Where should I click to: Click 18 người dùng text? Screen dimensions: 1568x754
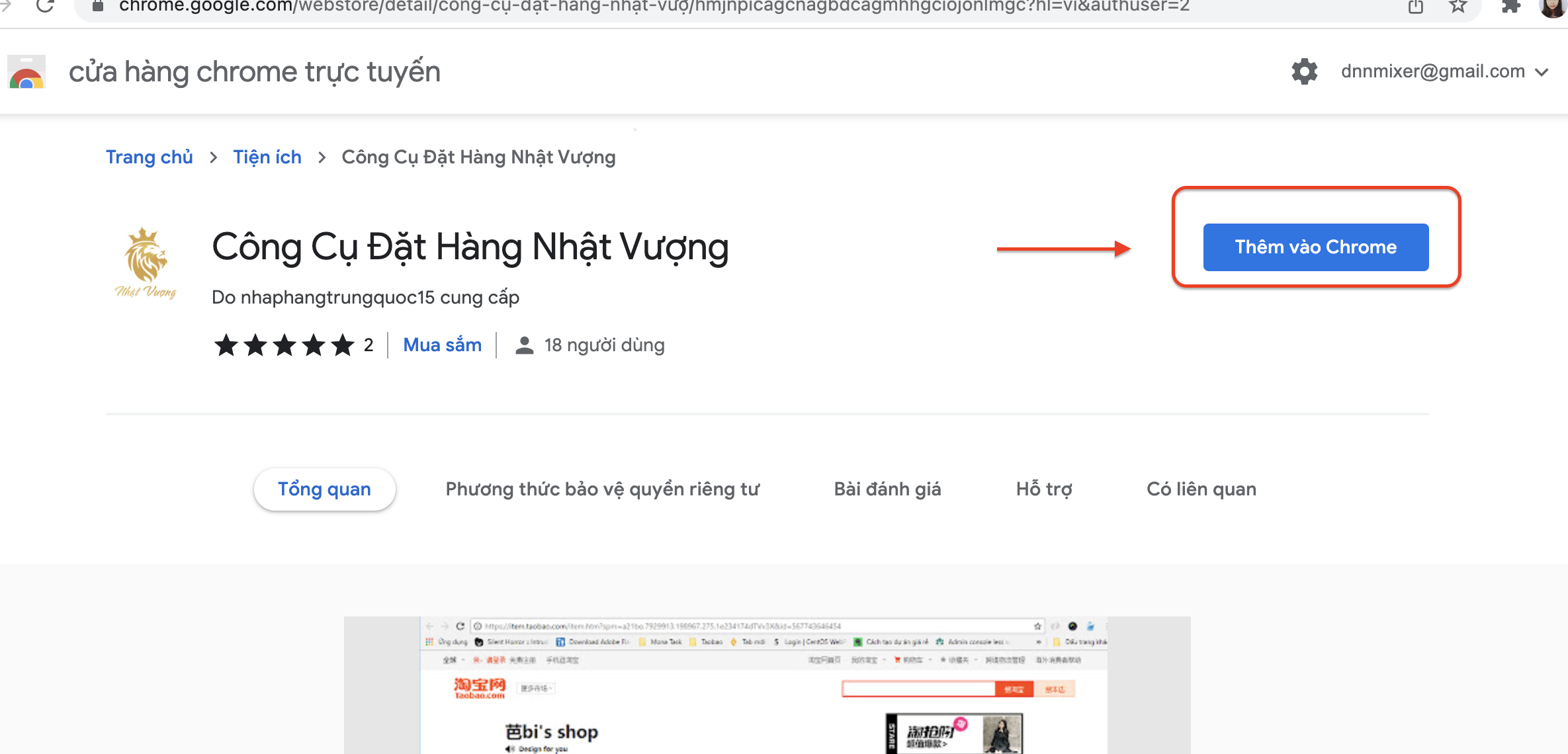(x=604, y=345)
